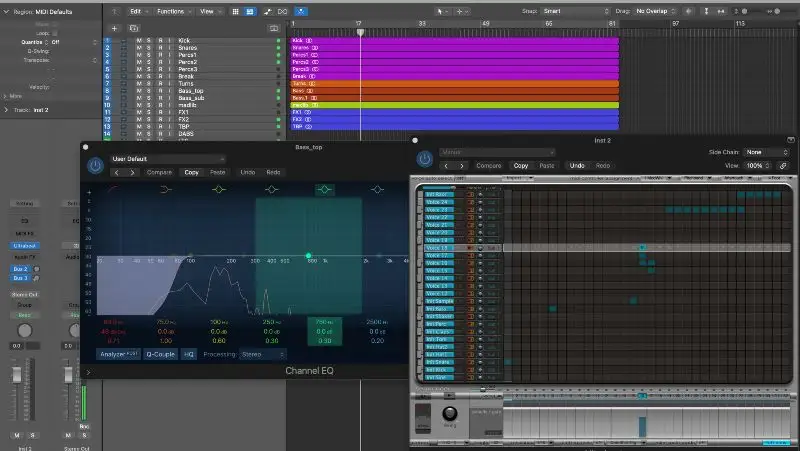Select the low shelf band icon
Image resolution: width=800 pixels, height=451 pixels.
click(x=166, y=188)
